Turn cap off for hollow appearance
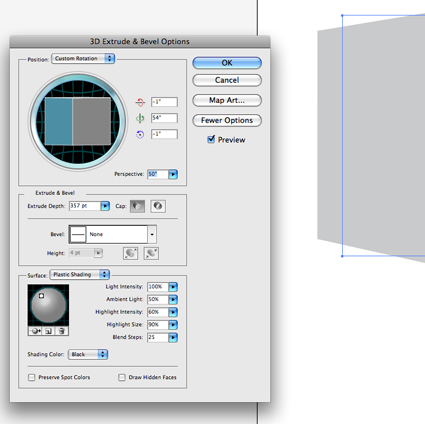This screenshot has height=424, width=425. (x=158, y=206)
